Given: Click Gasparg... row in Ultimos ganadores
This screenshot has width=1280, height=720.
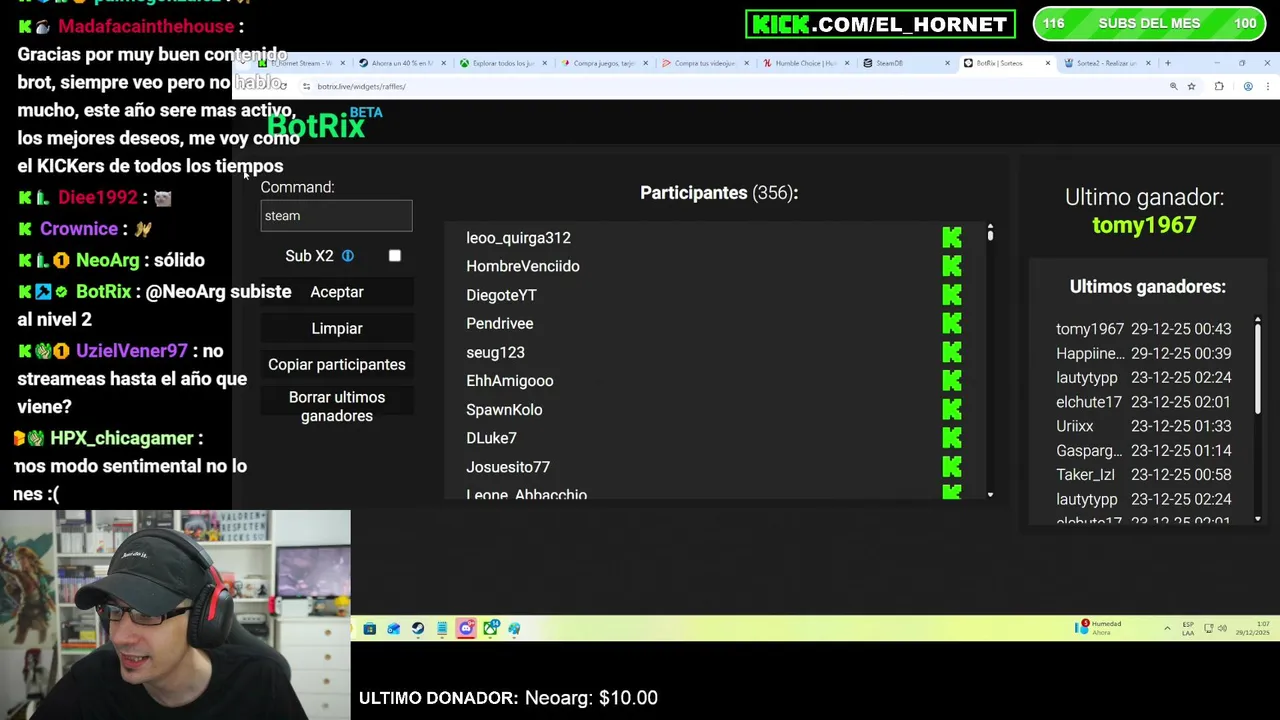Looking at the screenshot, I should point(1144,451).
